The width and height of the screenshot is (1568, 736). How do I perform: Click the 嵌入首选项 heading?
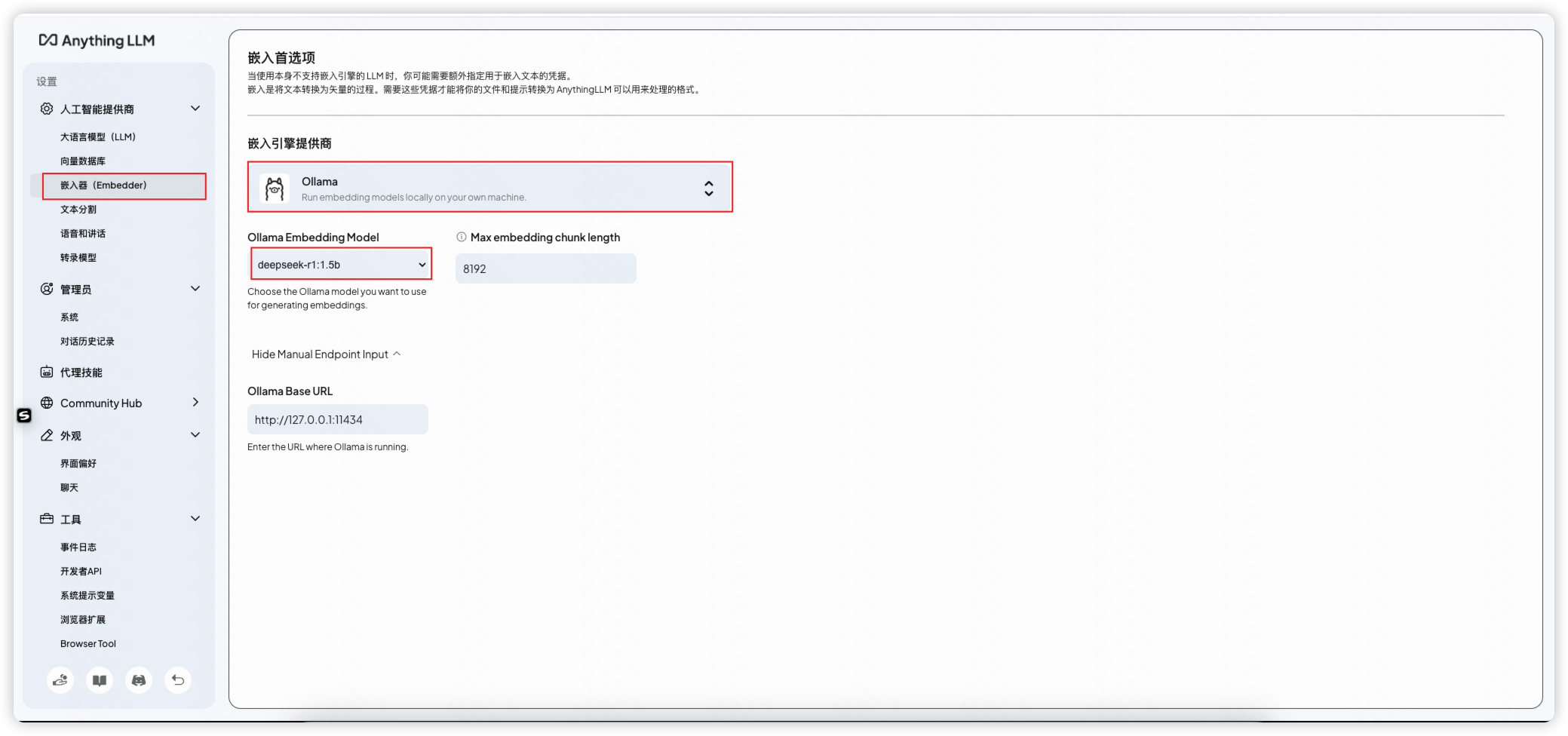pyautogui.click(x=281, y=58)
